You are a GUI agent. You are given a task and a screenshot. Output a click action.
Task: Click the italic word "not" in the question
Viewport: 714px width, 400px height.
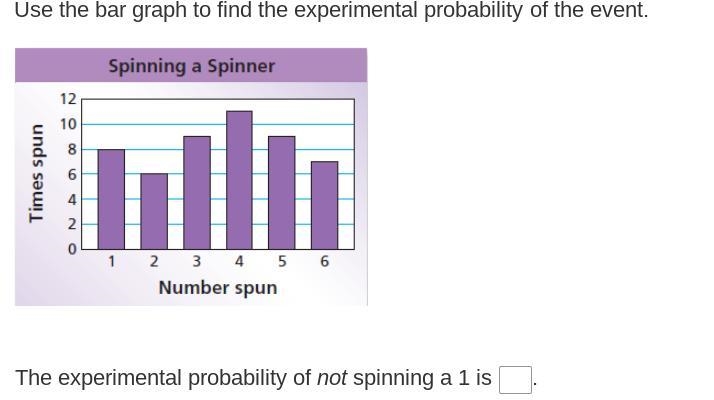pyautogui.click(x=332, y=378)
